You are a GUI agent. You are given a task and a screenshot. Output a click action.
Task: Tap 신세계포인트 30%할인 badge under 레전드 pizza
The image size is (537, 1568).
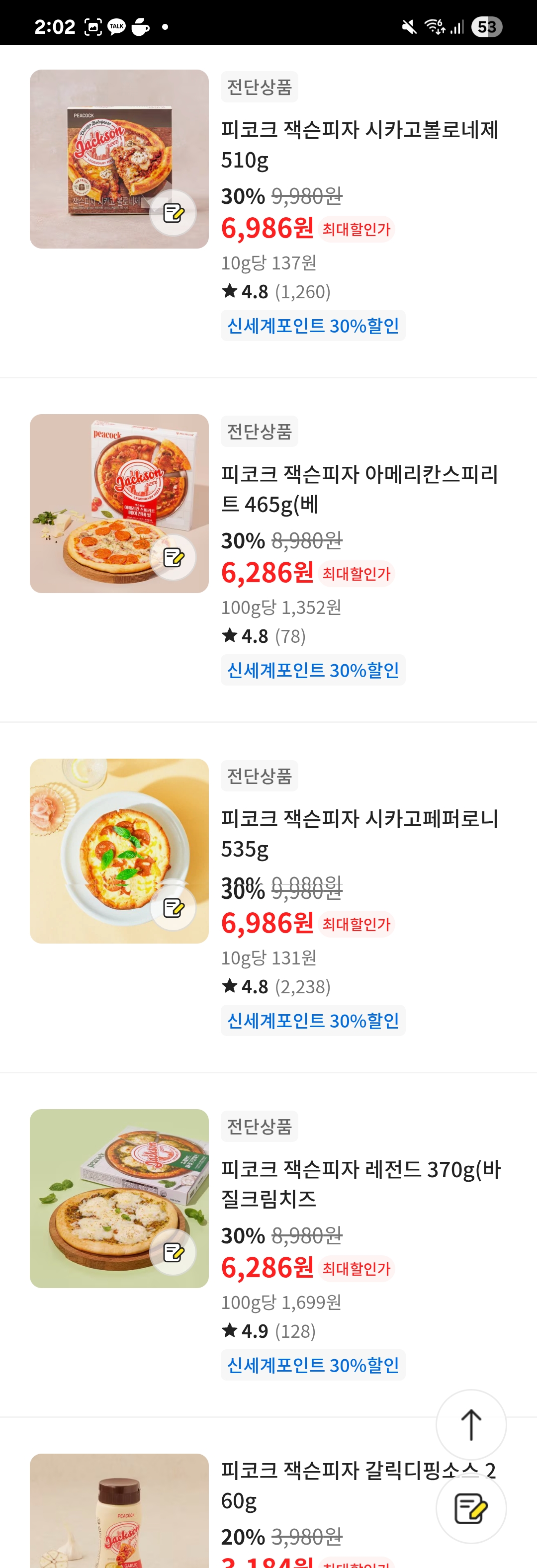coord(313,1365)
